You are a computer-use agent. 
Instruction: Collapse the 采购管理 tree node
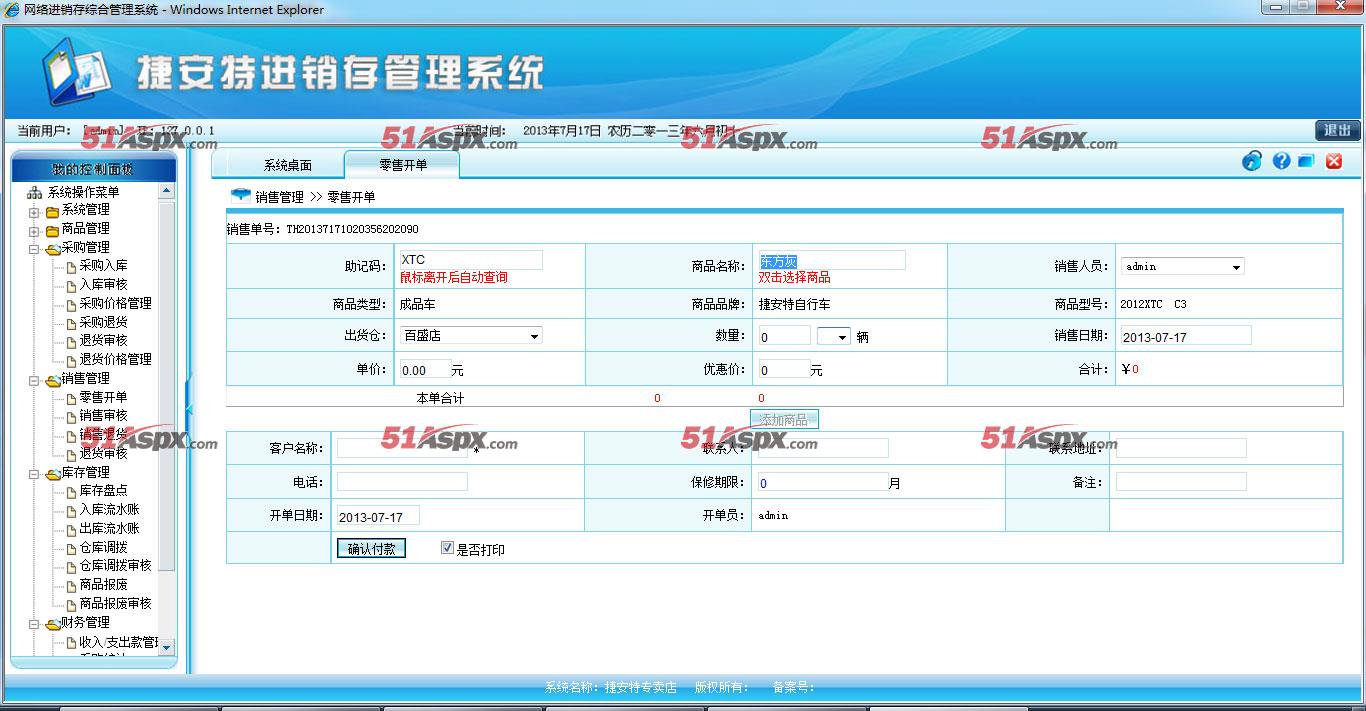click(x=34, y=249)
